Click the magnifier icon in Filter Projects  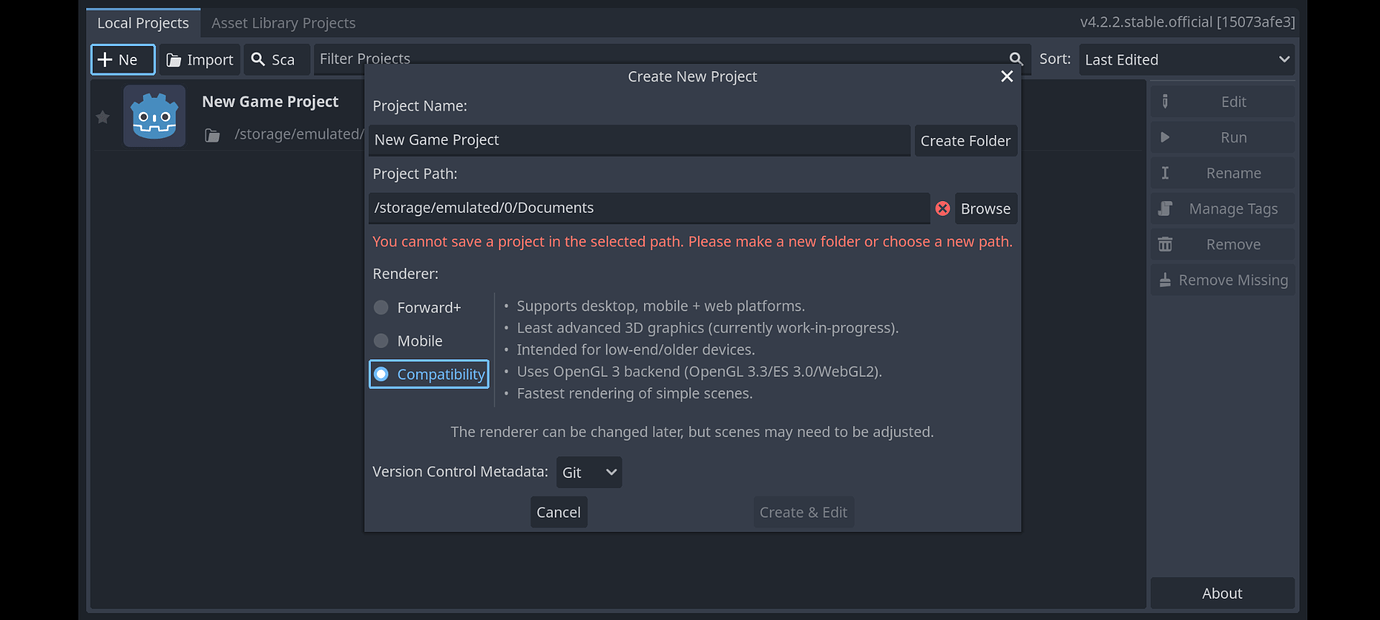pos(1016,59)
